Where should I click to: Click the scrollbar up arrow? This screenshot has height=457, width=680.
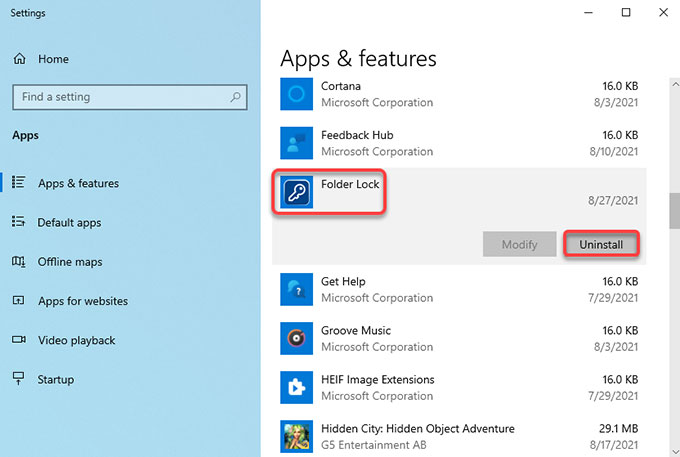point(675,85)
